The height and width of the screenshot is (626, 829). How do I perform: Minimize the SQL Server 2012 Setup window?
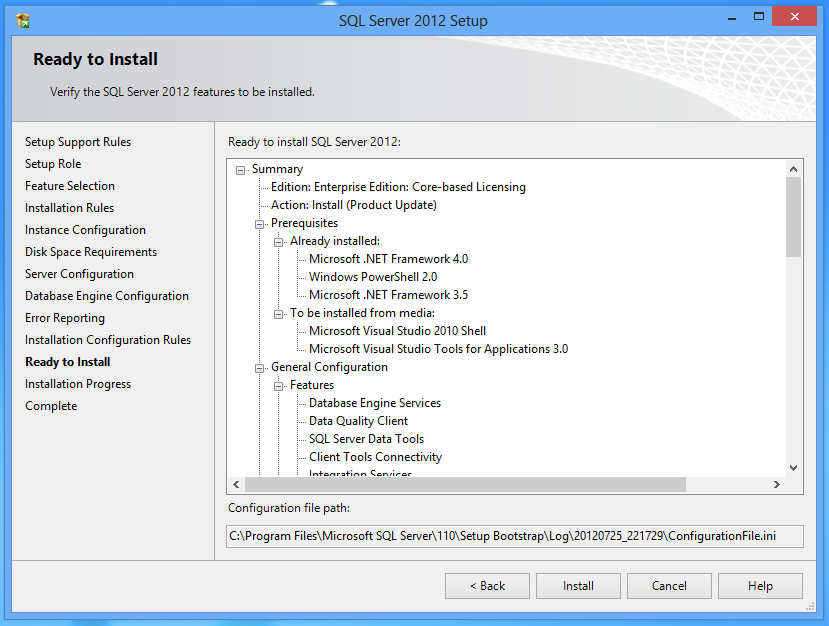pyautogui.click(x=732, y=17)
